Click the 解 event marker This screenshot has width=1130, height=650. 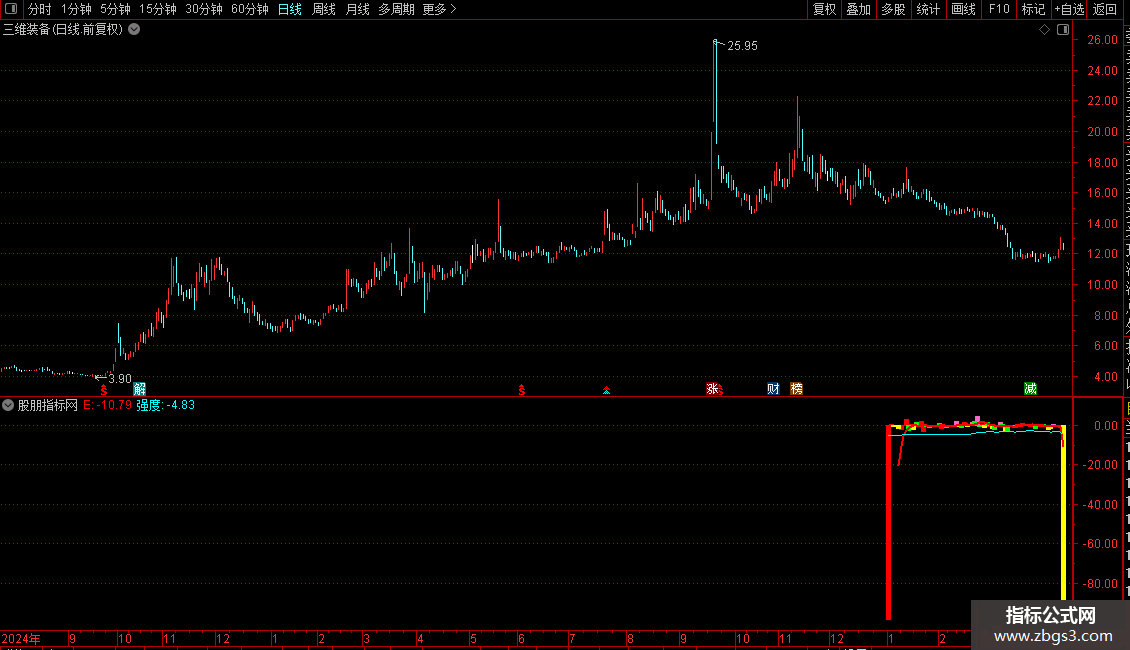pos(139,389)
